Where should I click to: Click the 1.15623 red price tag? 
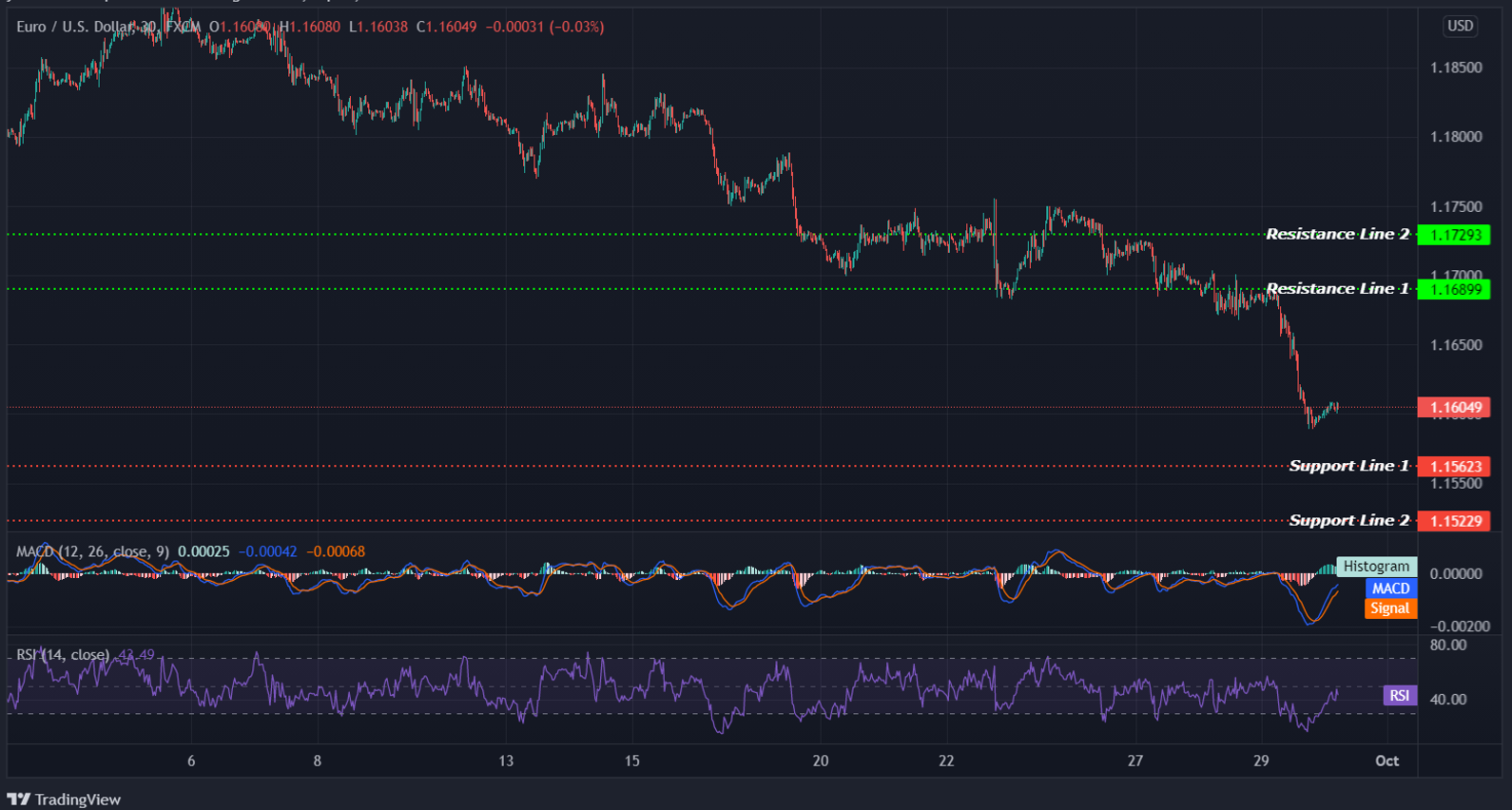click(x=1454, y=467)
